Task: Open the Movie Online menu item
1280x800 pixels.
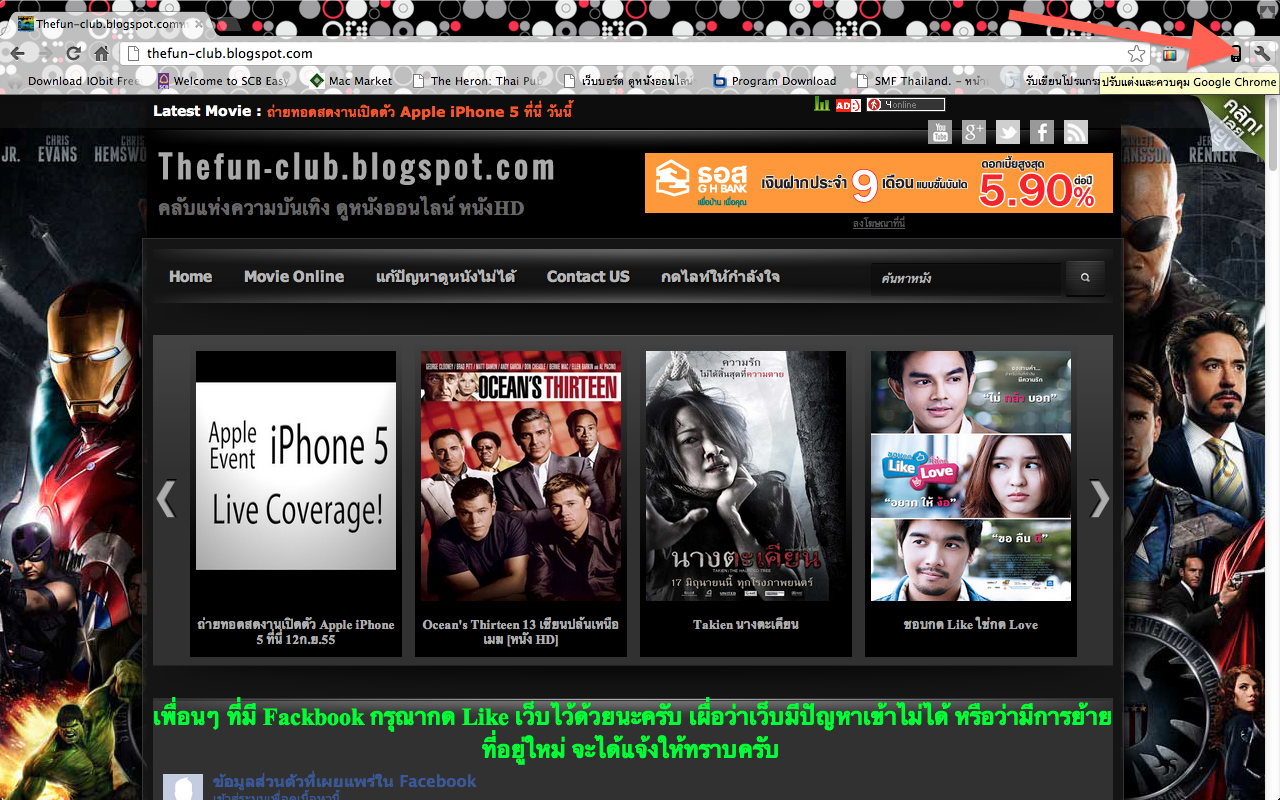Action: click(294, 277)
